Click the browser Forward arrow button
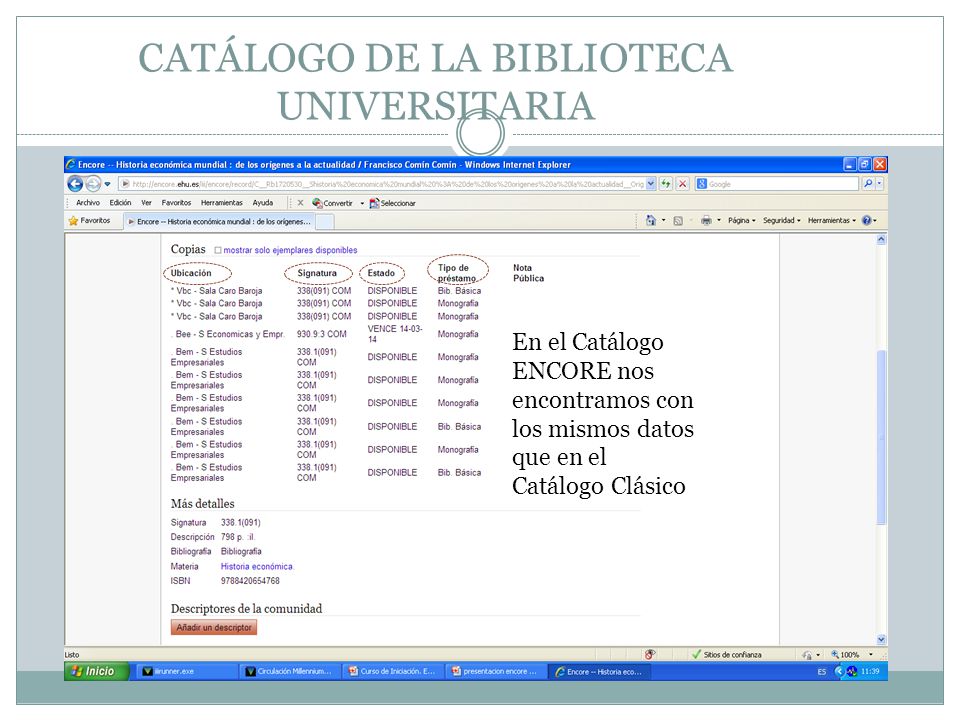Viewport: 960px width, 720px height. pos(93,184)
